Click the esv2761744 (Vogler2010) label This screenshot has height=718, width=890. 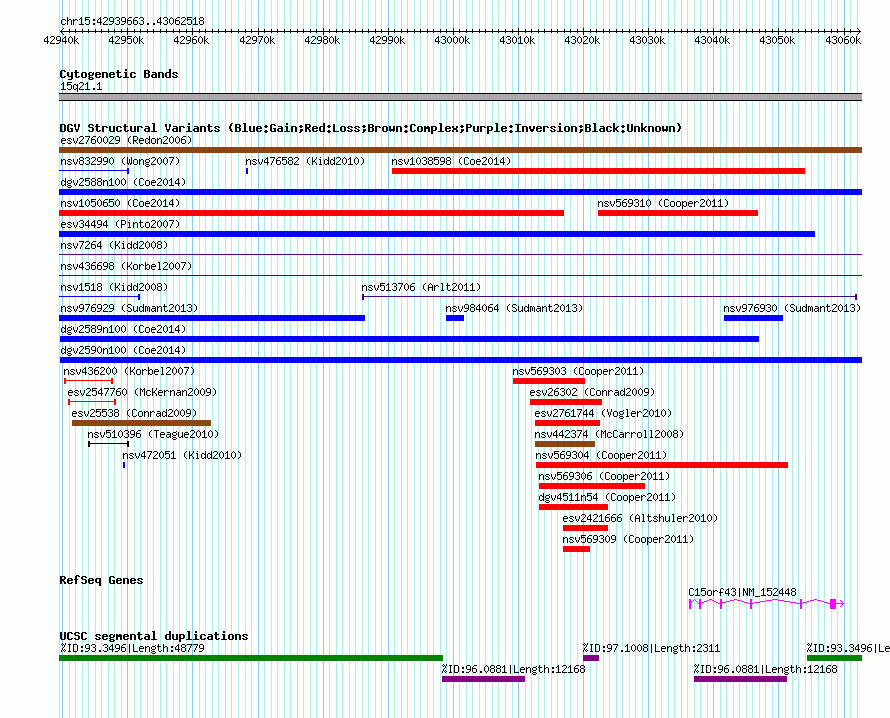(603, 413)
